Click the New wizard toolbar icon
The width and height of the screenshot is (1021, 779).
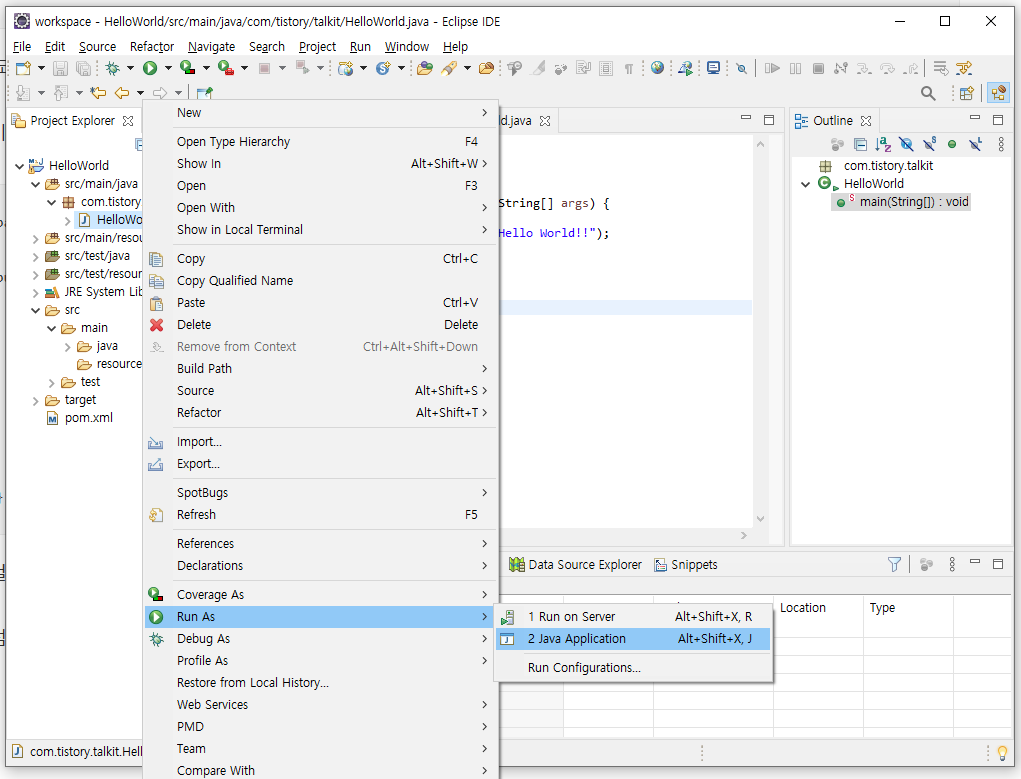tap(23, 68)
